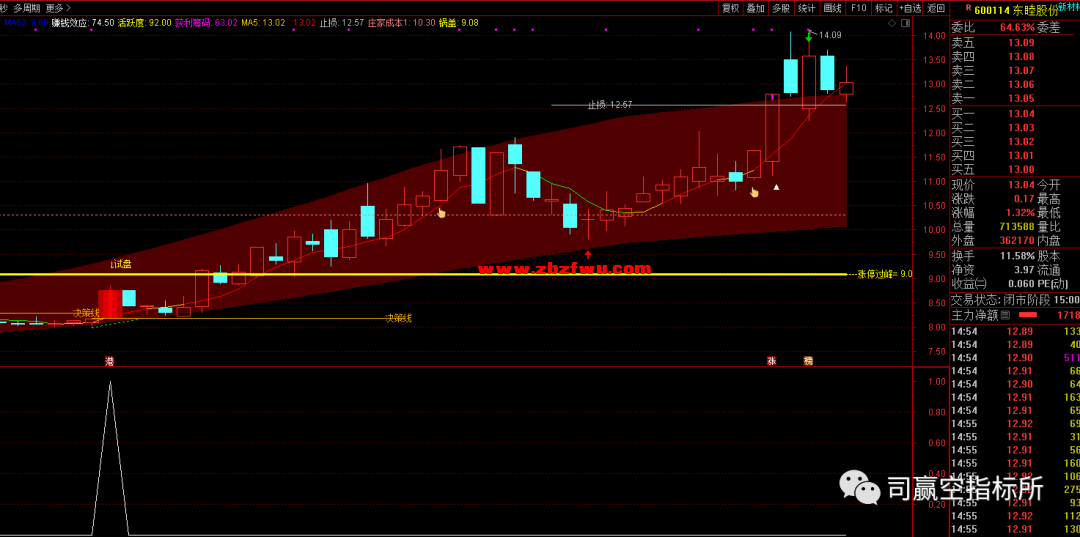1080x537 pixels.
Task: Click the 叠加 overlay button
Action: click(x=756, y=8)
